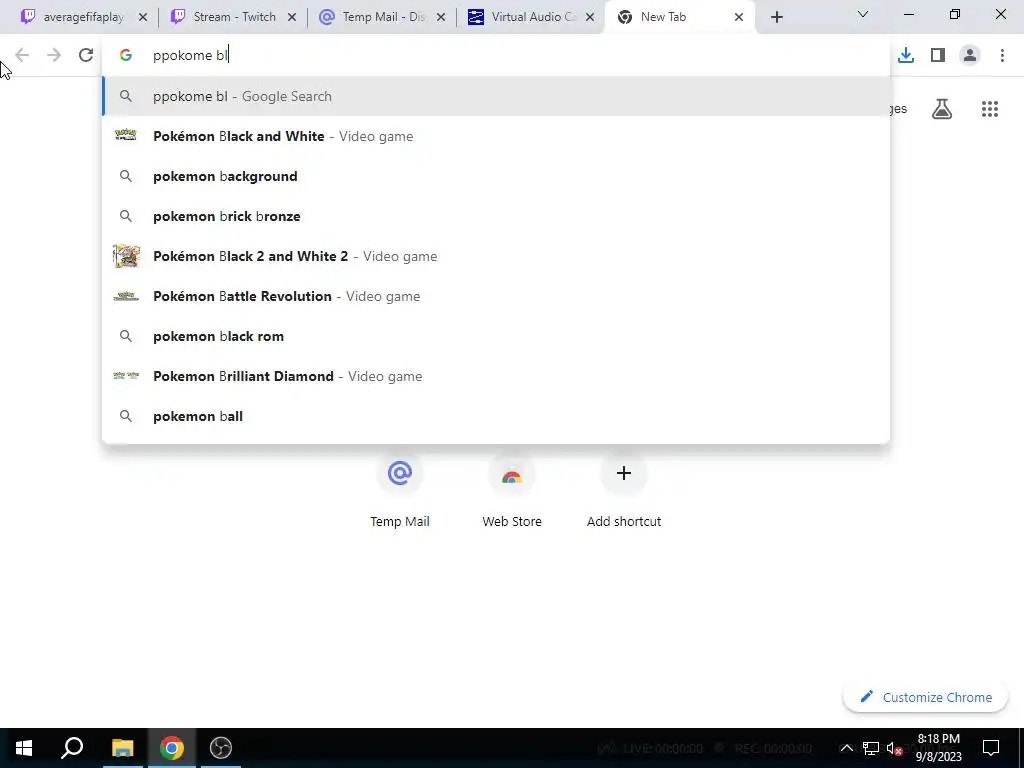
Task: Click the Customize Chrome button
Action: tap(925, 697)
